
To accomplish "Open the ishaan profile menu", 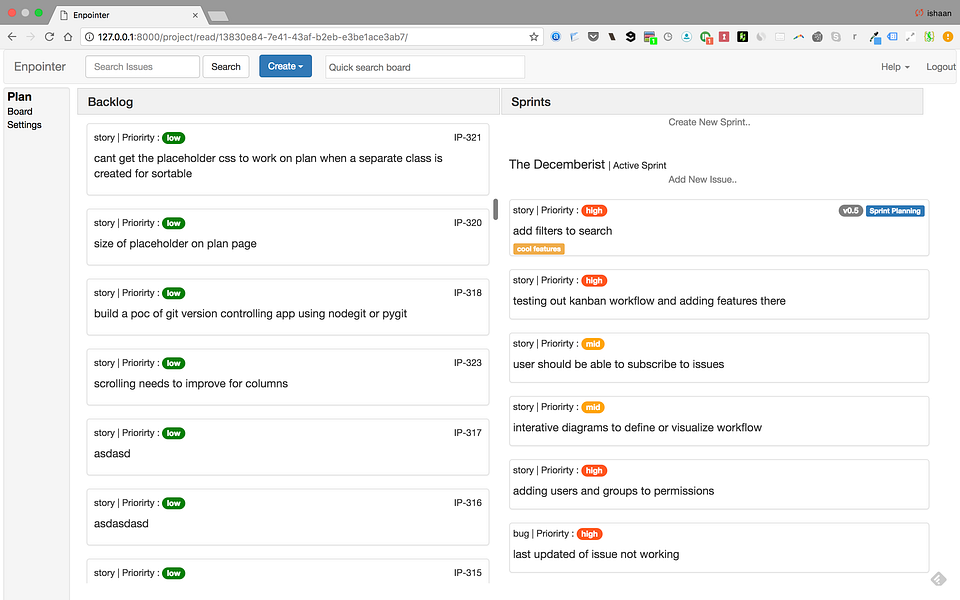I will pyautogui.click(x=934, y=13).
